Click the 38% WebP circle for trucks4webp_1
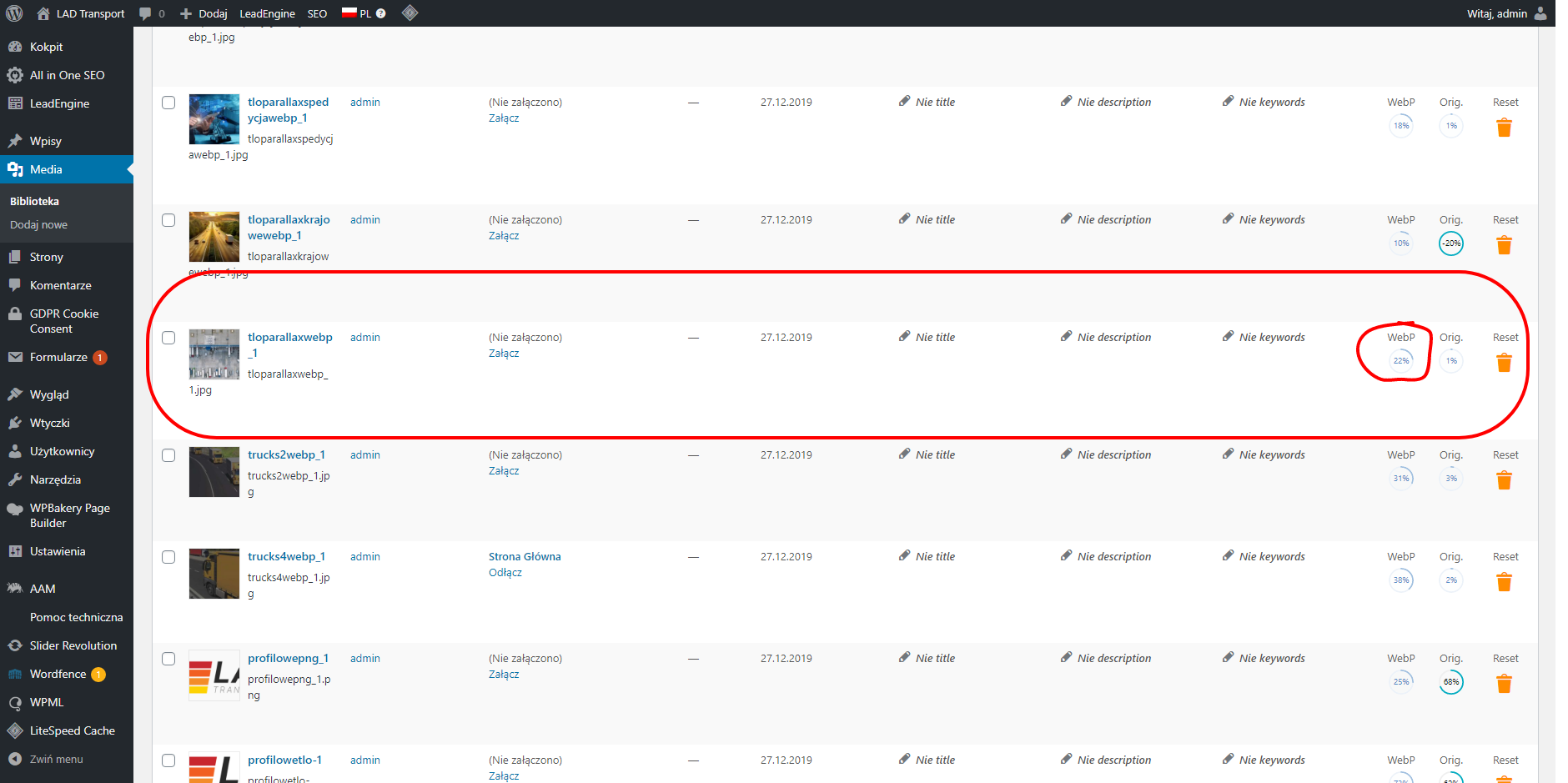This screenshot has height=783, width=1568. [1401, 580]
